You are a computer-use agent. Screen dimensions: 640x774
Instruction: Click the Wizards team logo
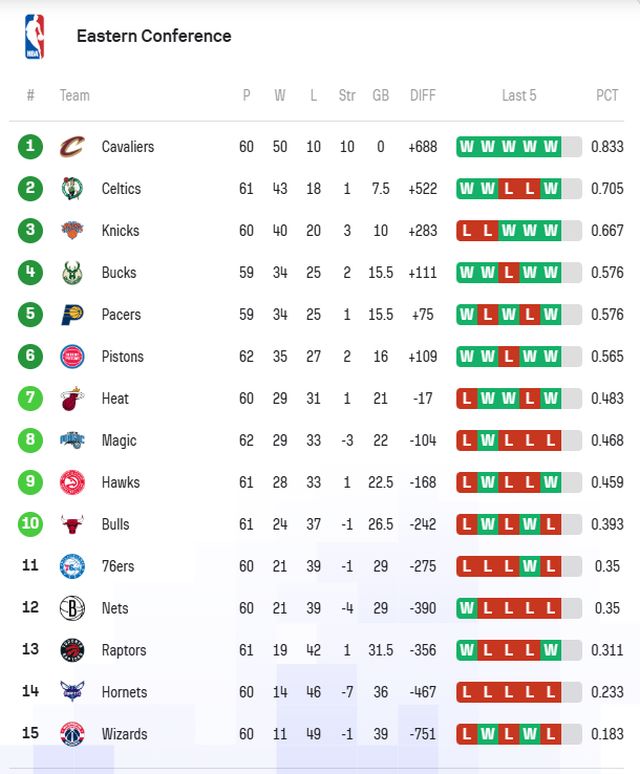tap(72, 735)
